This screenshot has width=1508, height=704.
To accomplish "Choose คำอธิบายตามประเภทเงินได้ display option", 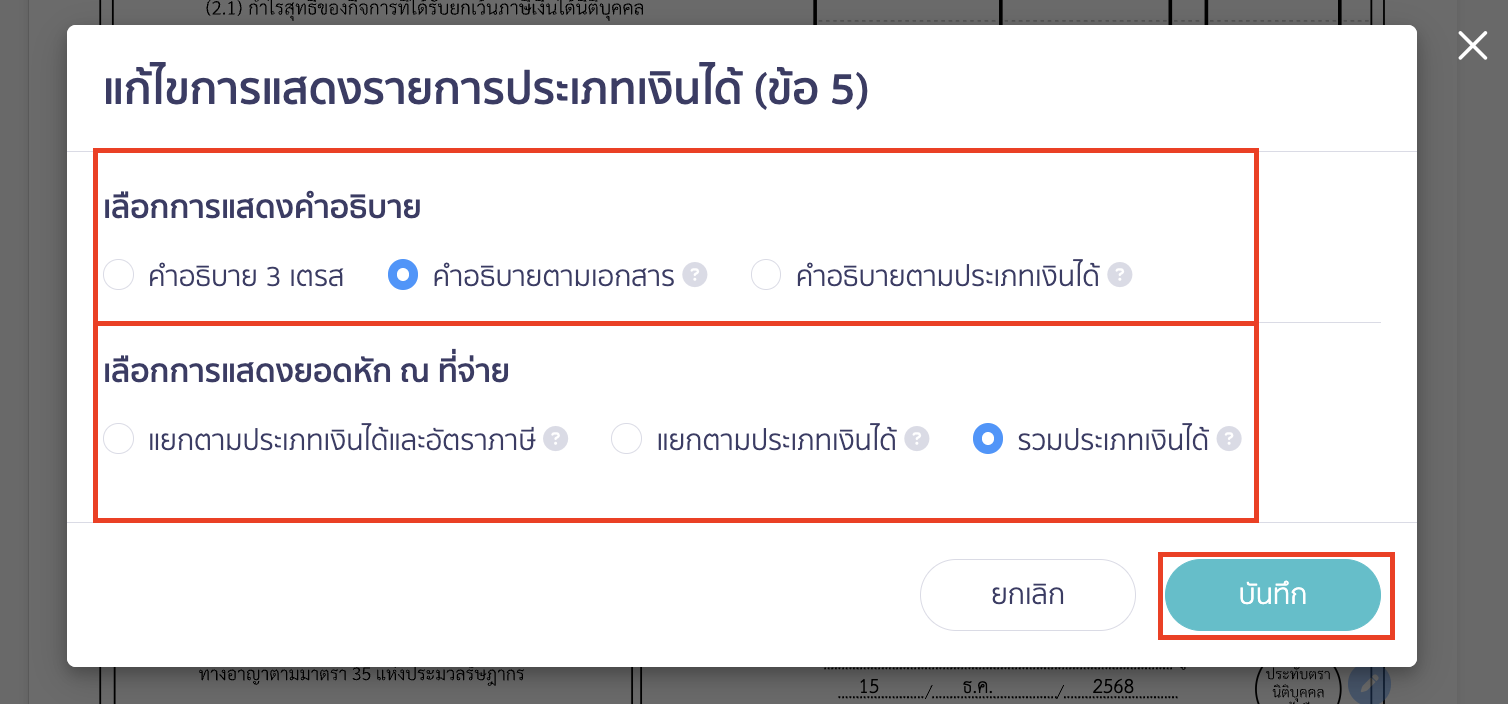I will 766,275.
